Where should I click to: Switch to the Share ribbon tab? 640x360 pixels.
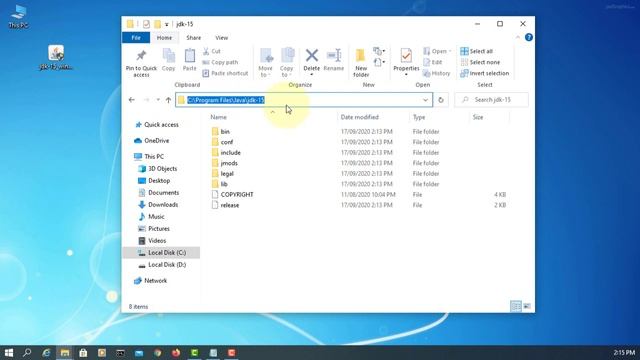point(193,38)
